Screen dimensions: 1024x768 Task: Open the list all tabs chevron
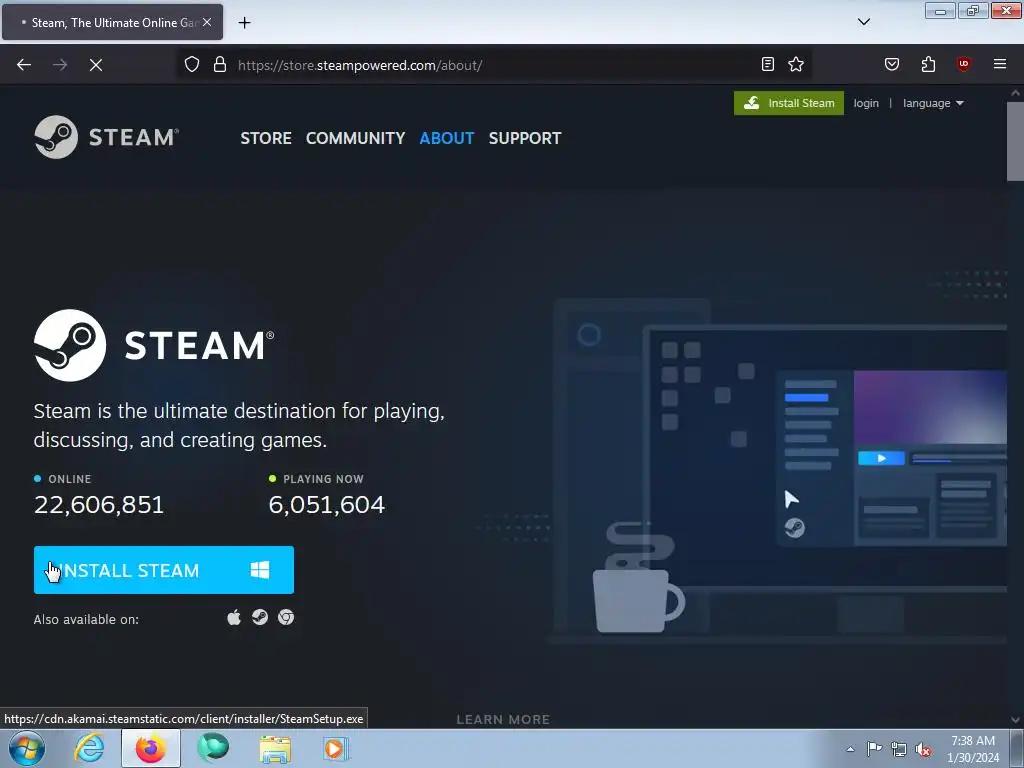[x=864, y=22]
